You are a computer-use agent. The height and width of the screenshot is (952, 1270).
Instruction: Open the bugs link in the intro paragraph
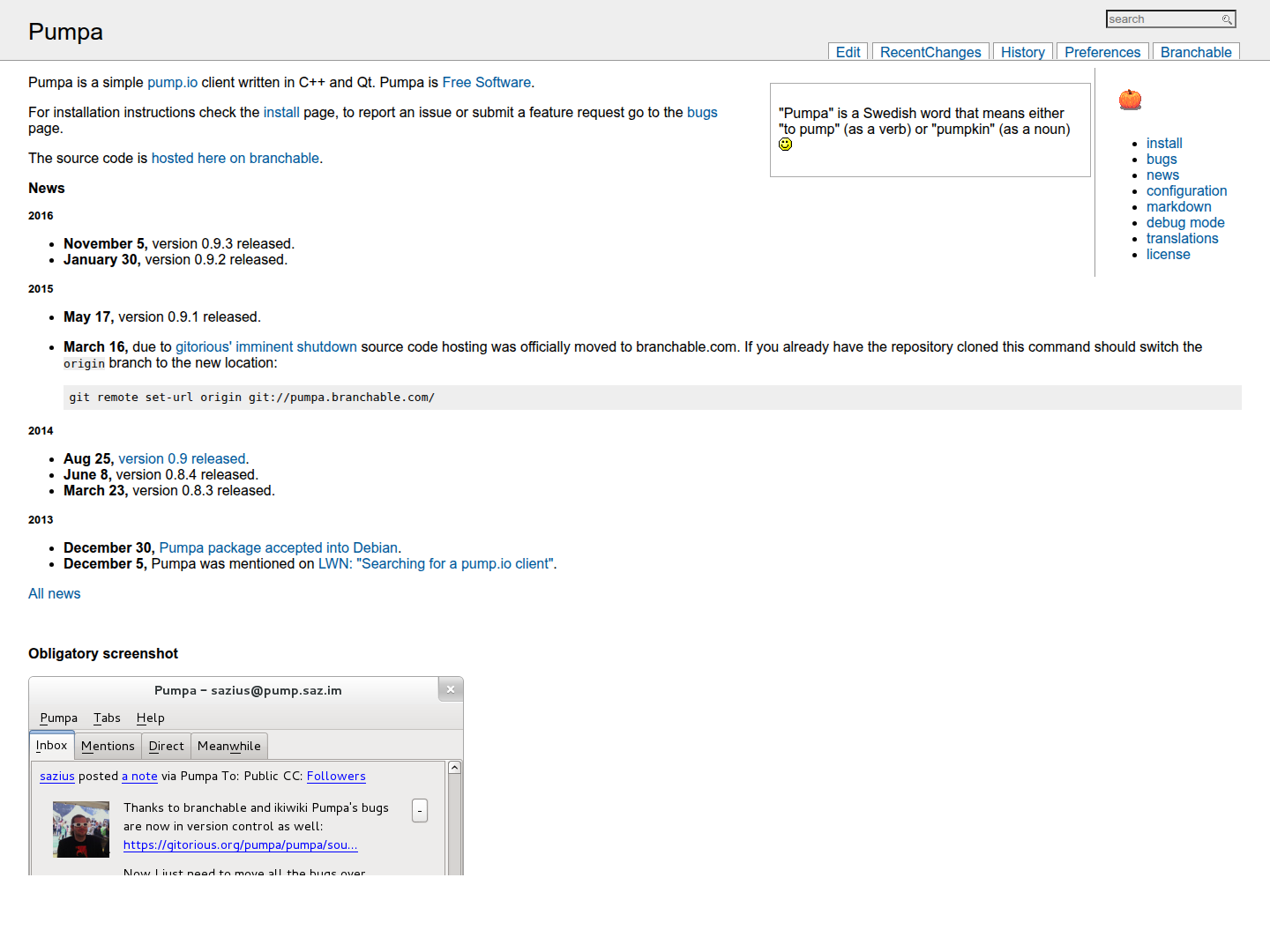click(702, 112)
